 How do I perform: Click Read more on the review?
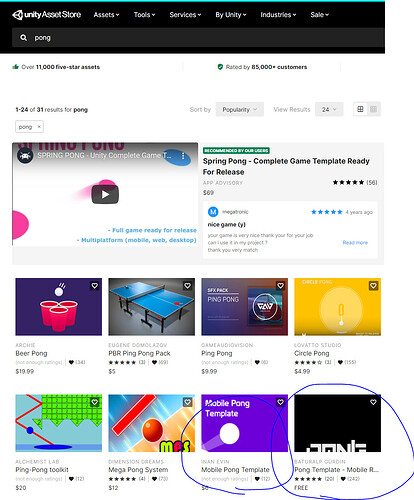(x=355, y=243)
